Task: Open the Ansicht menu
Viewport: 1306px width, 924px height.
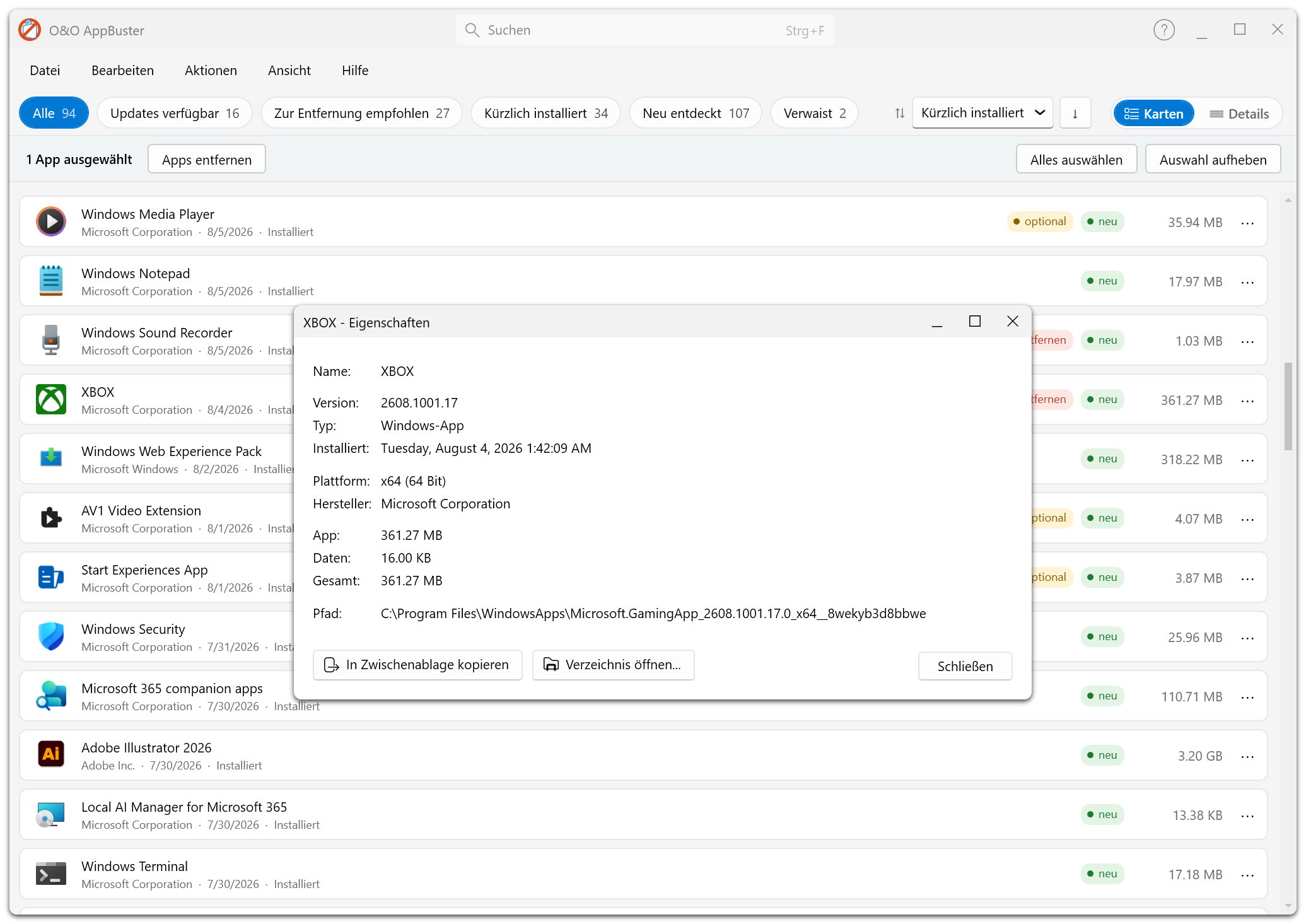Action: pyautogui.click(x=289, y=70)
